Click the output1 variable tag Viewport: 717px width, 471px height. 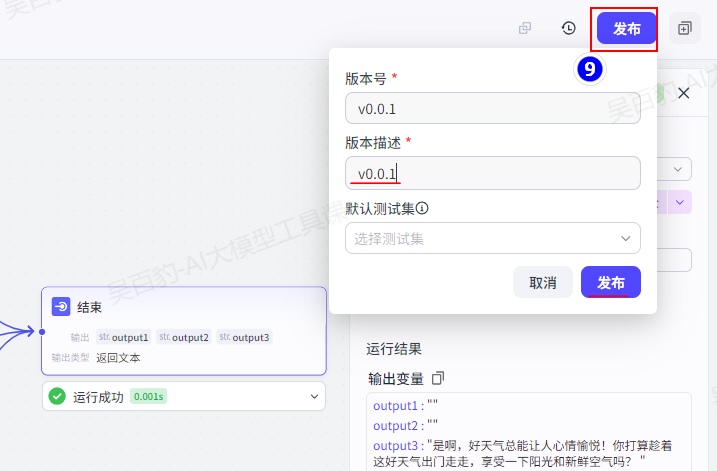click(124, 338)
